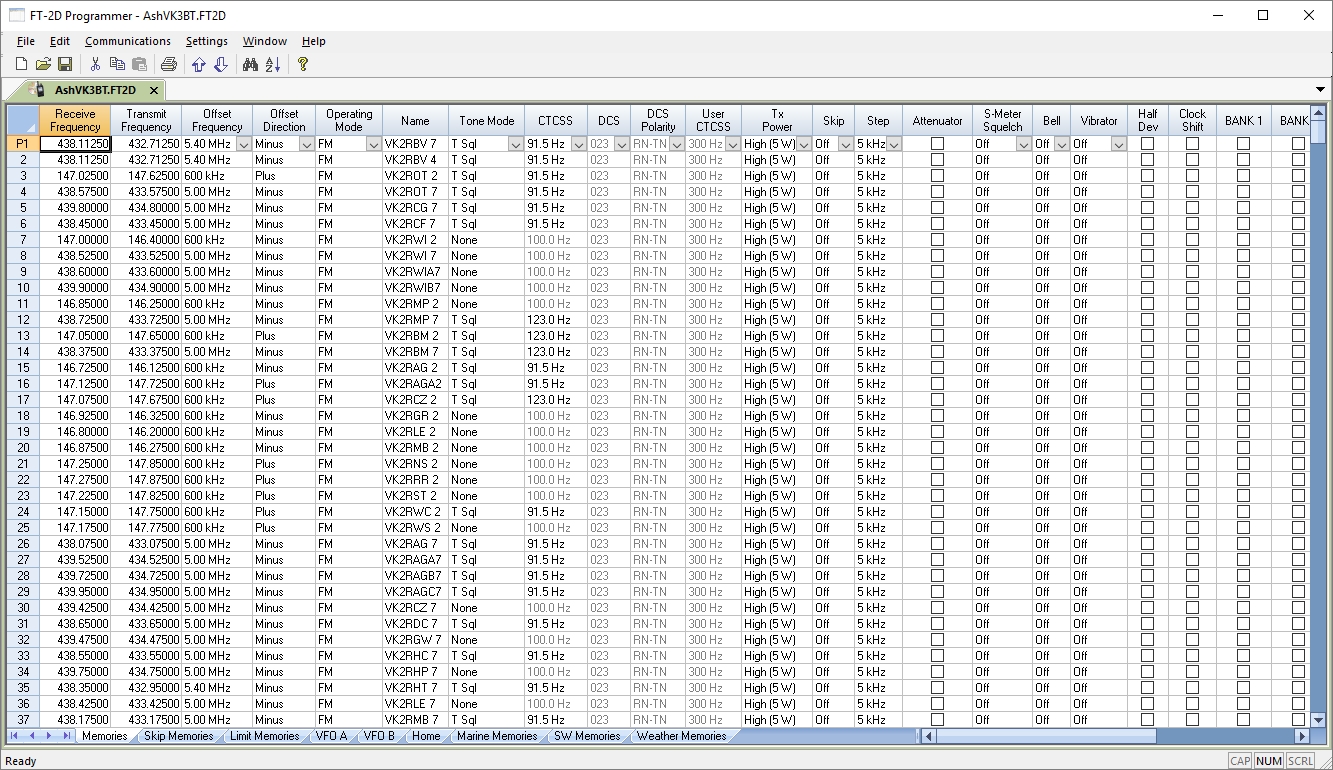Toggle Clock Shift checkbox in row 2
Image resolution: width=1333 pixels, height=770 pixels.
[1192, 160]
